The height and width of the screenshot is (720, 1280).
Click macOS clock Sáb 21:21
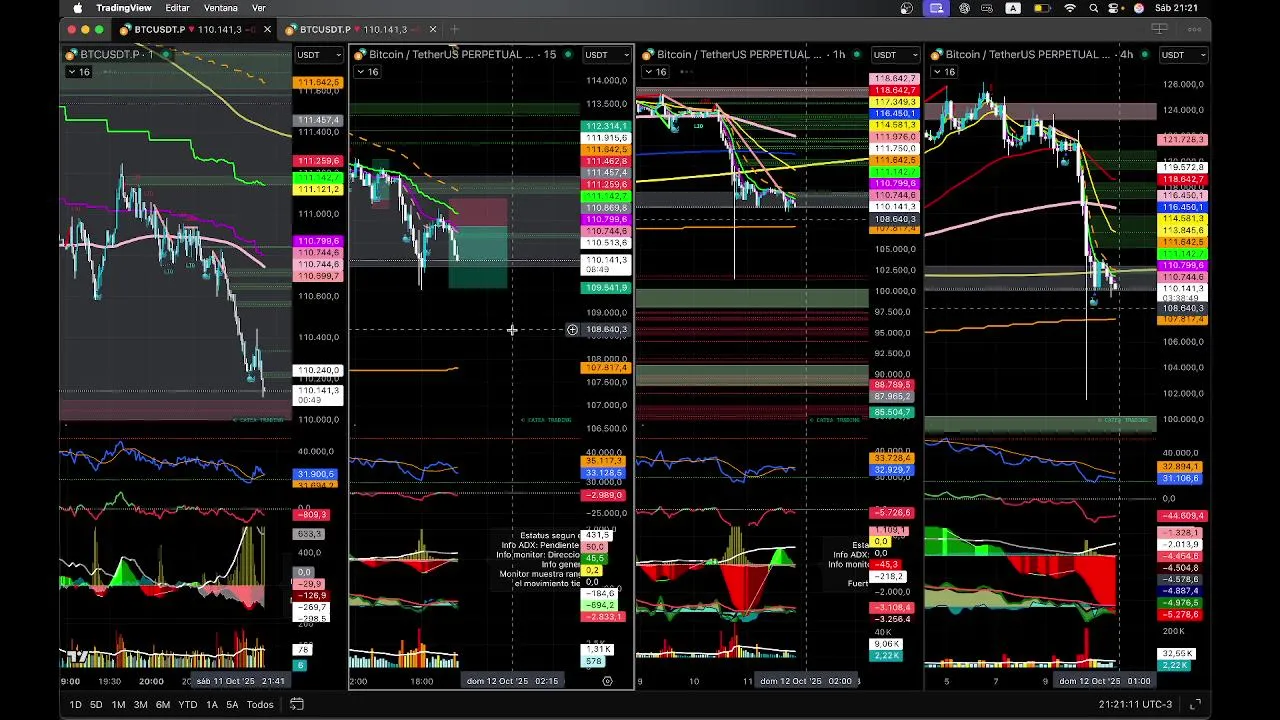tap(1176, 8)
